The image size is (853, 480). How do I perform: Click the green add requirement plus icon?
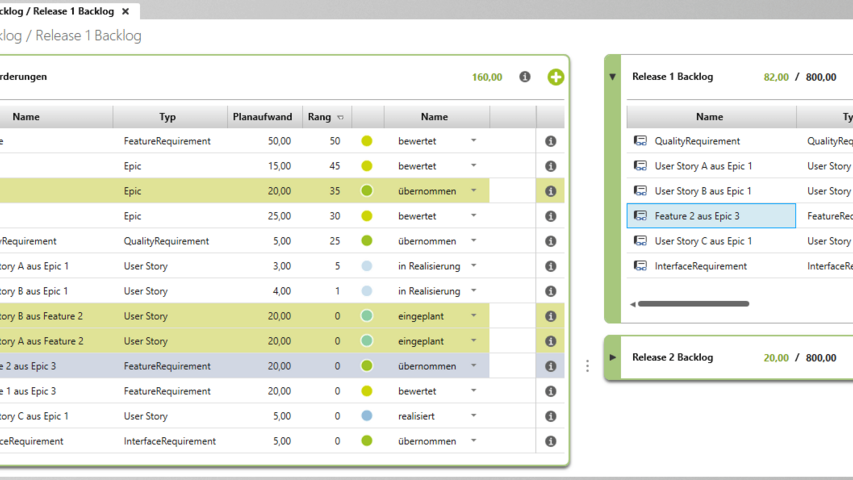(556, 77)
